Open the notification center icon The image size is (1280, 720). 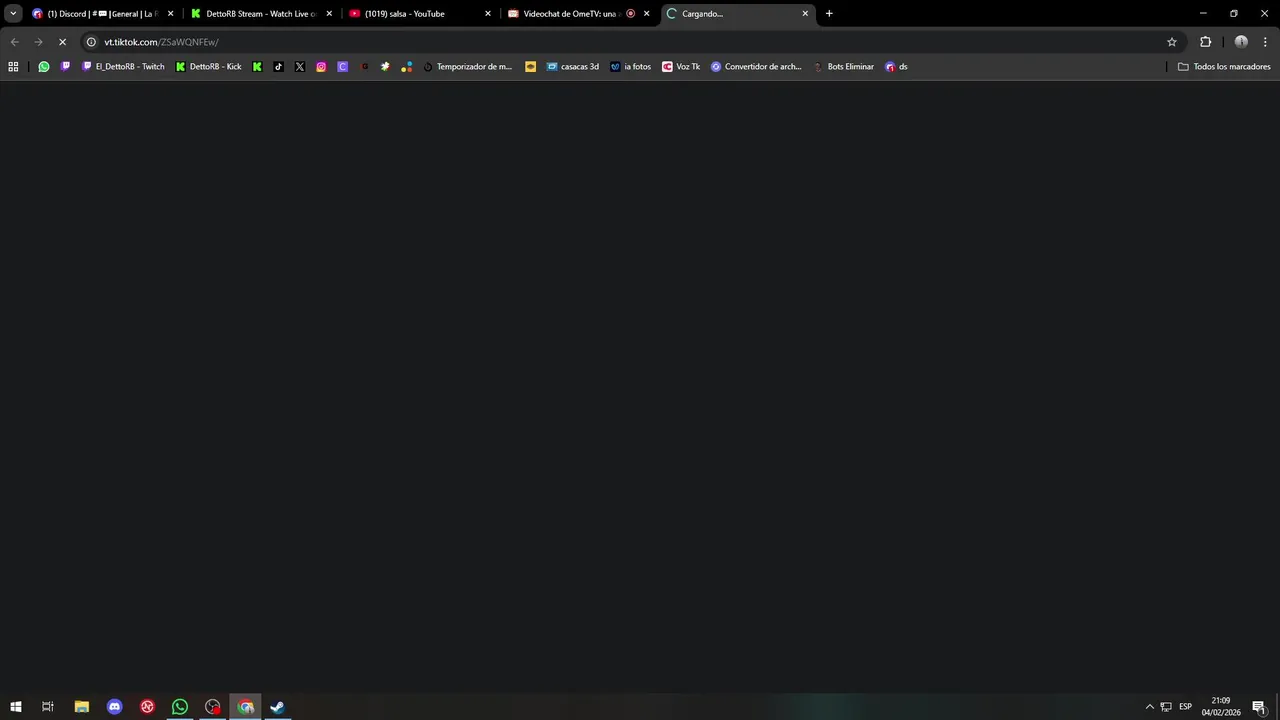1259,707
